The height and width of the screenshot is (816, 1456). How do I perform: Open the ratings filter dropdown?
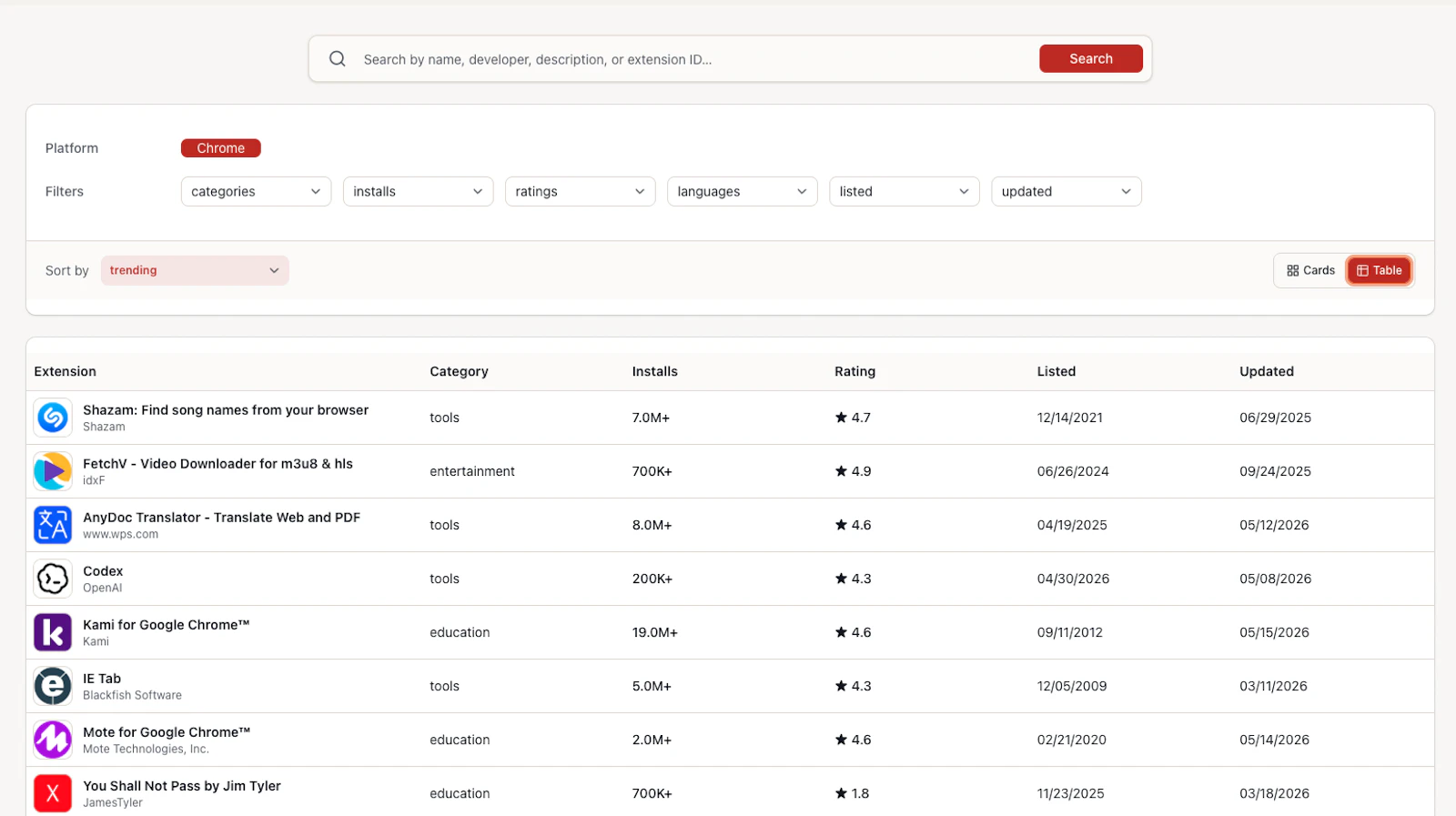[580, 192]
